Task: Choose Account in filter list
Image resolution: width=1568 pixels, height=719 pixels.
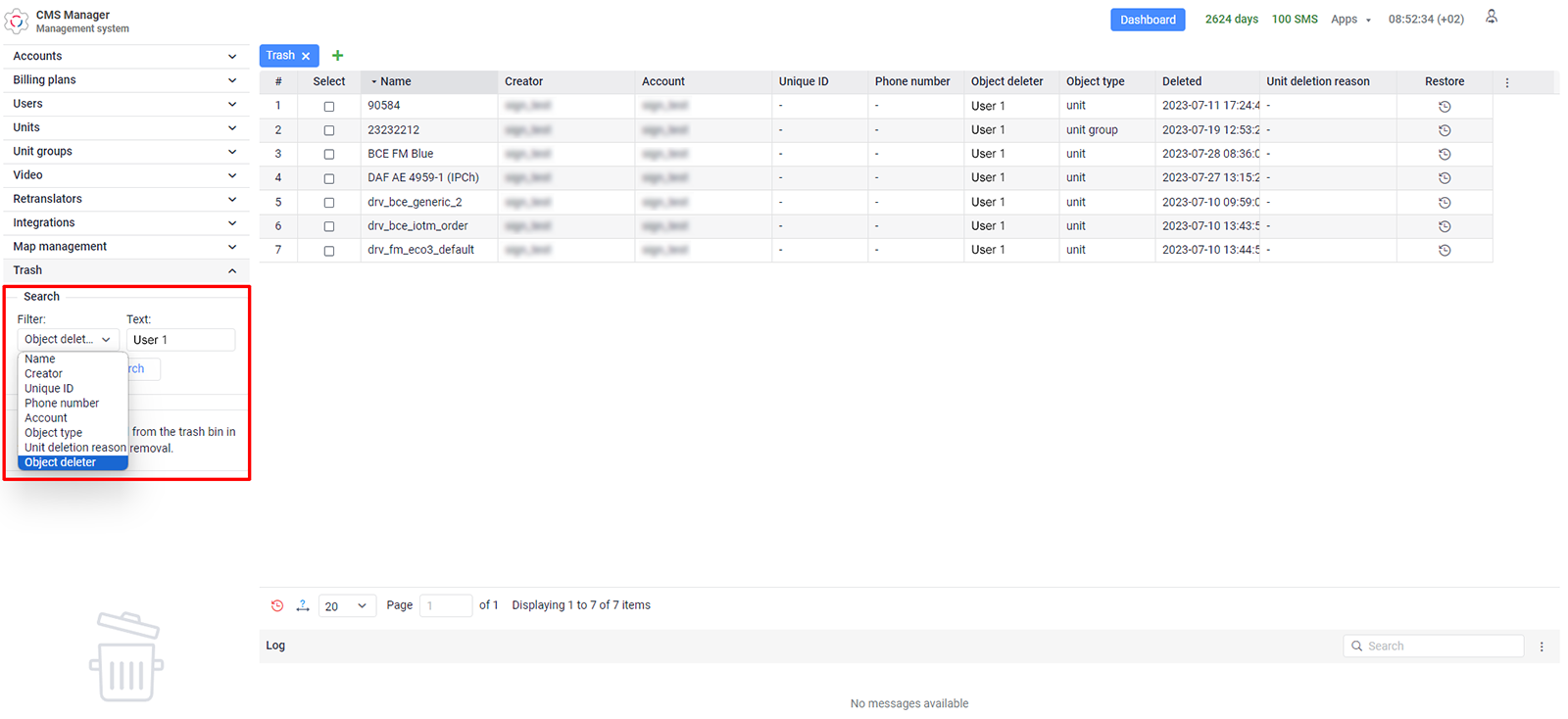Action: pos(73,418)
